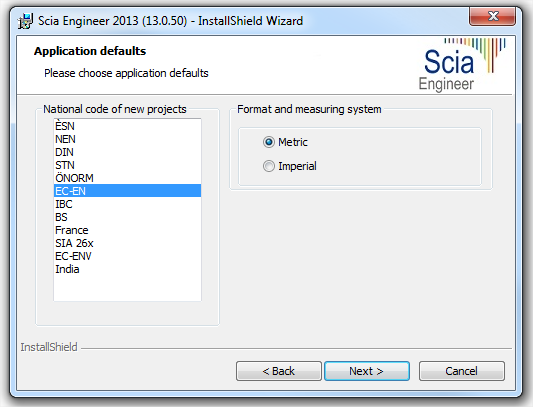The width and height of the screenshot is (533, 407).
Task: Choose SIA 26x national code
Action: (x=127, y=243)
